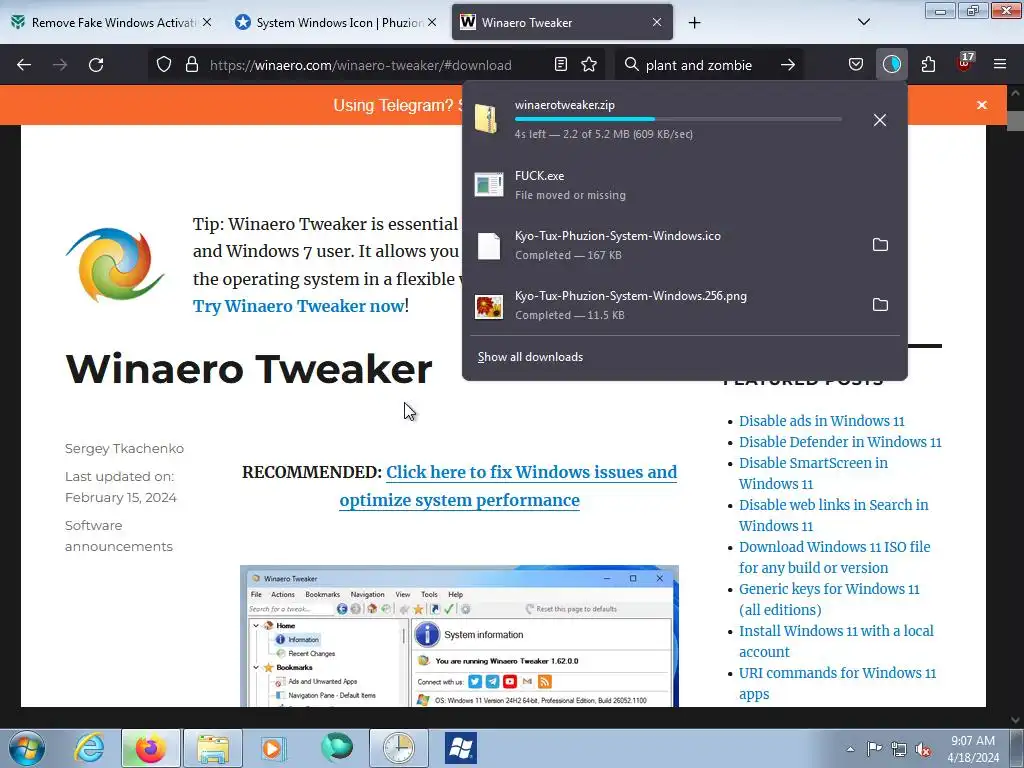
Task: Open uBlock extension icon with badge 17
Action: 965,63
